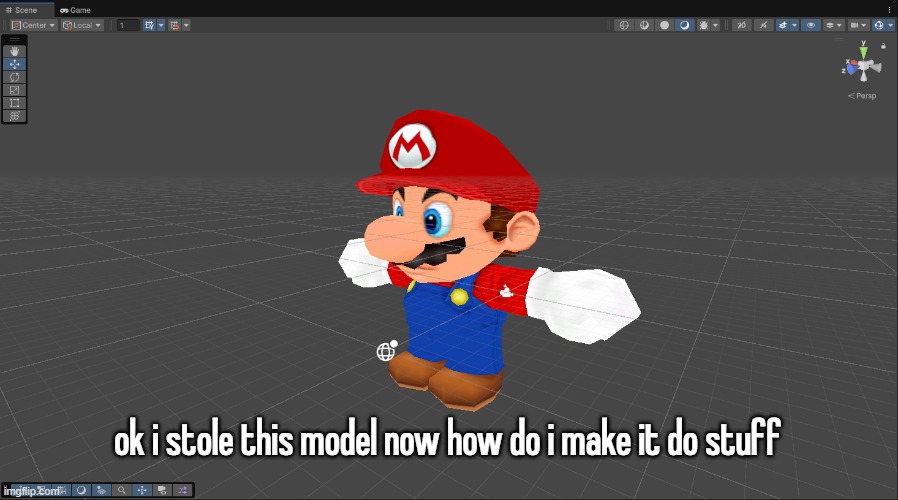Click the globe gizmo near Mario's feet
The height and width of the screenshot is (500, 898).
pos(387,351)
